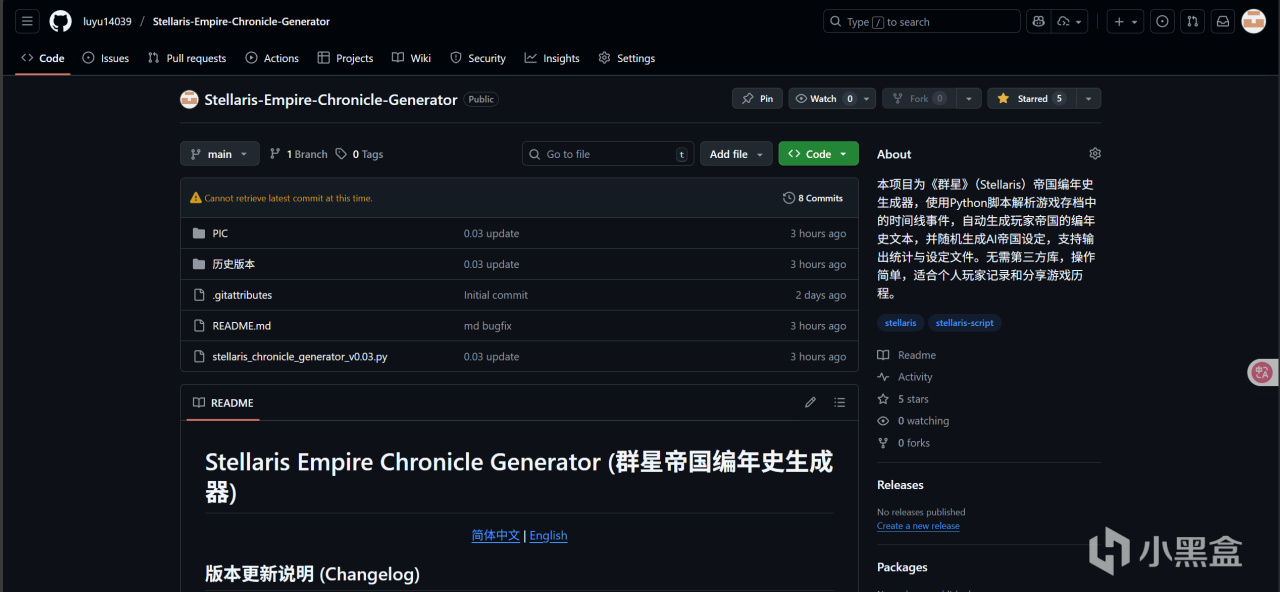This screenshot has height=592, width=1280.
Task: Click the Fork button
Action: [x=918, y=99]
